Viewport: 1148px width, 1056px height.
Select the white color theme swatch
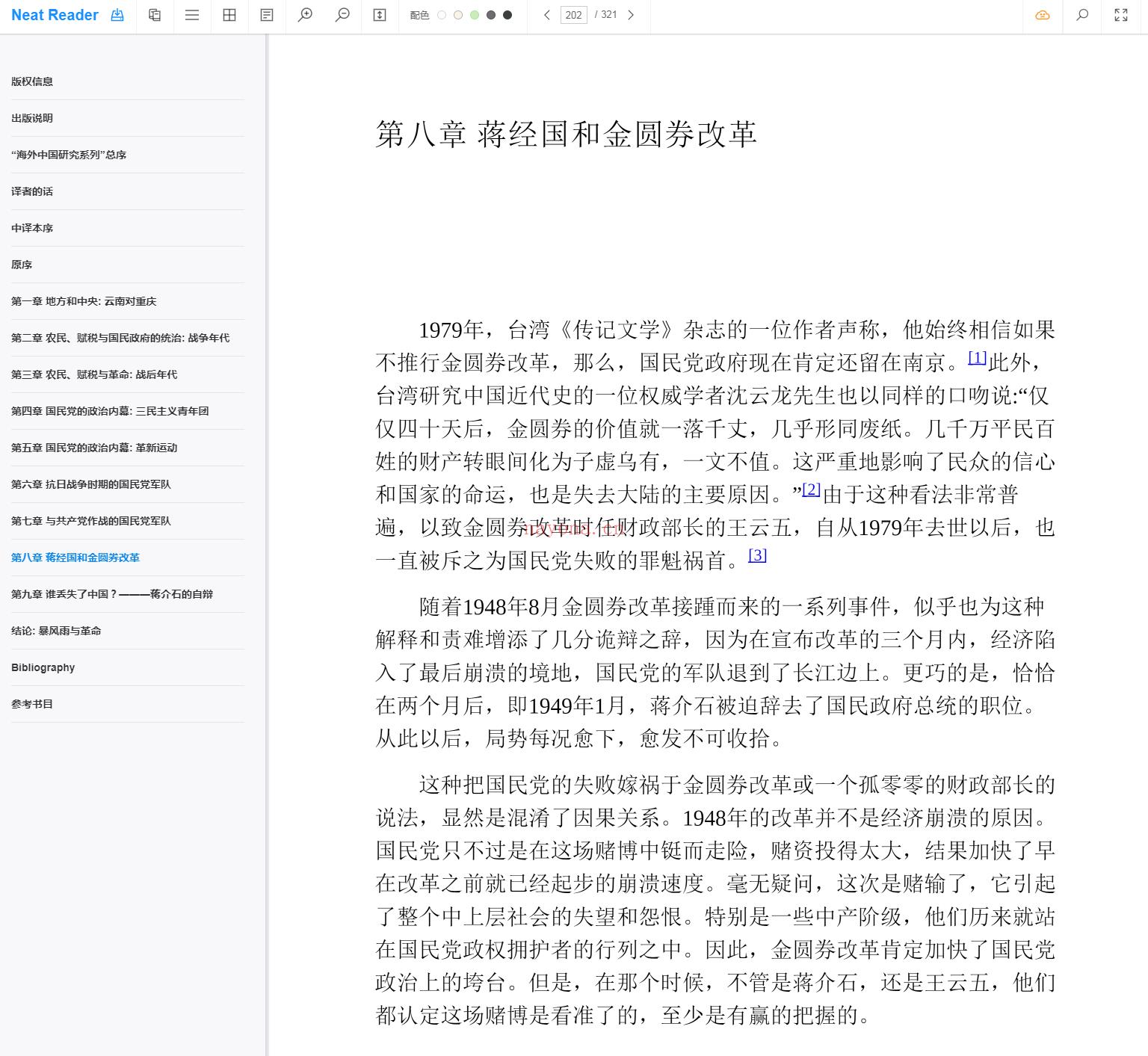[x=442, y=15]
